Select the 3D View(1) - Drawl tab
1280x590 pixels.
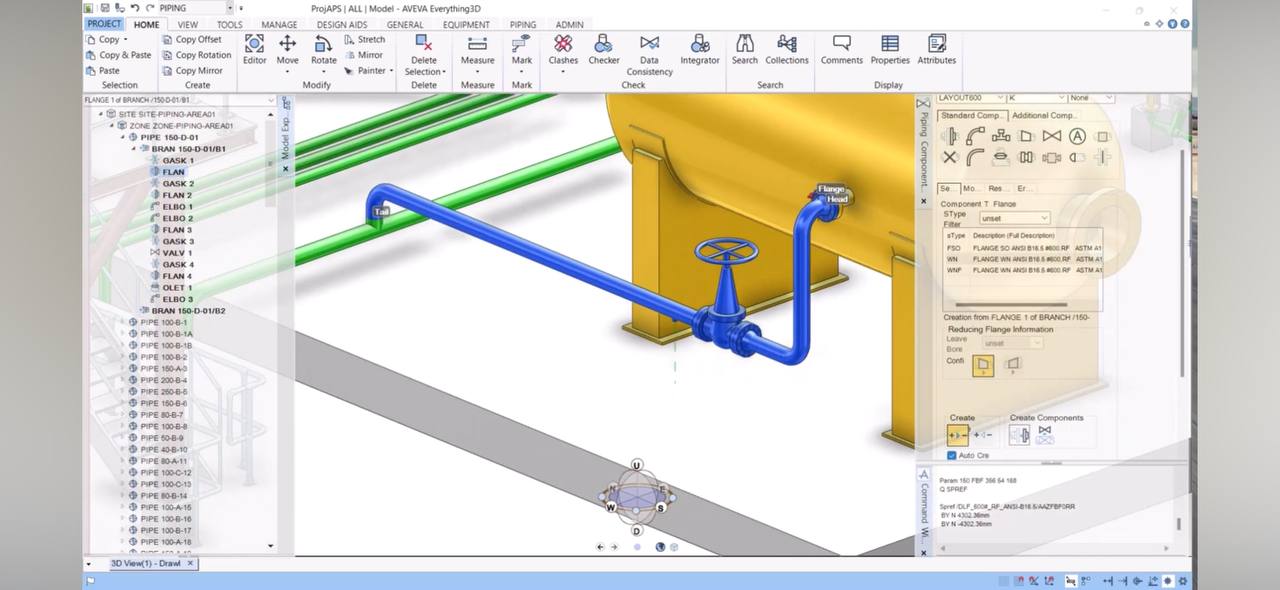click(x=145, y=563)
